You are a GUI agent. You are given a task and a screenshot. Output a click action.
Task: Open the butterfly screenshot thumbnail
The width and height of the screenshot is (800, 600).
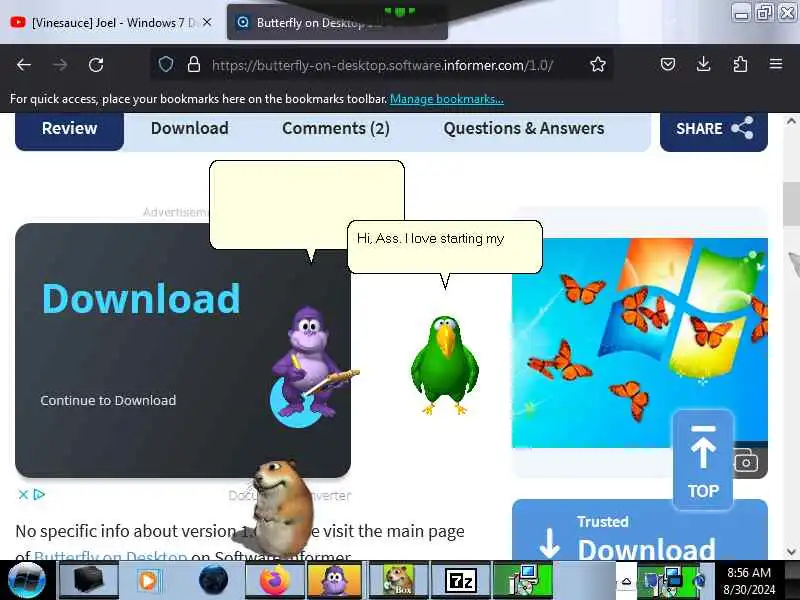[x=640, y=343]
